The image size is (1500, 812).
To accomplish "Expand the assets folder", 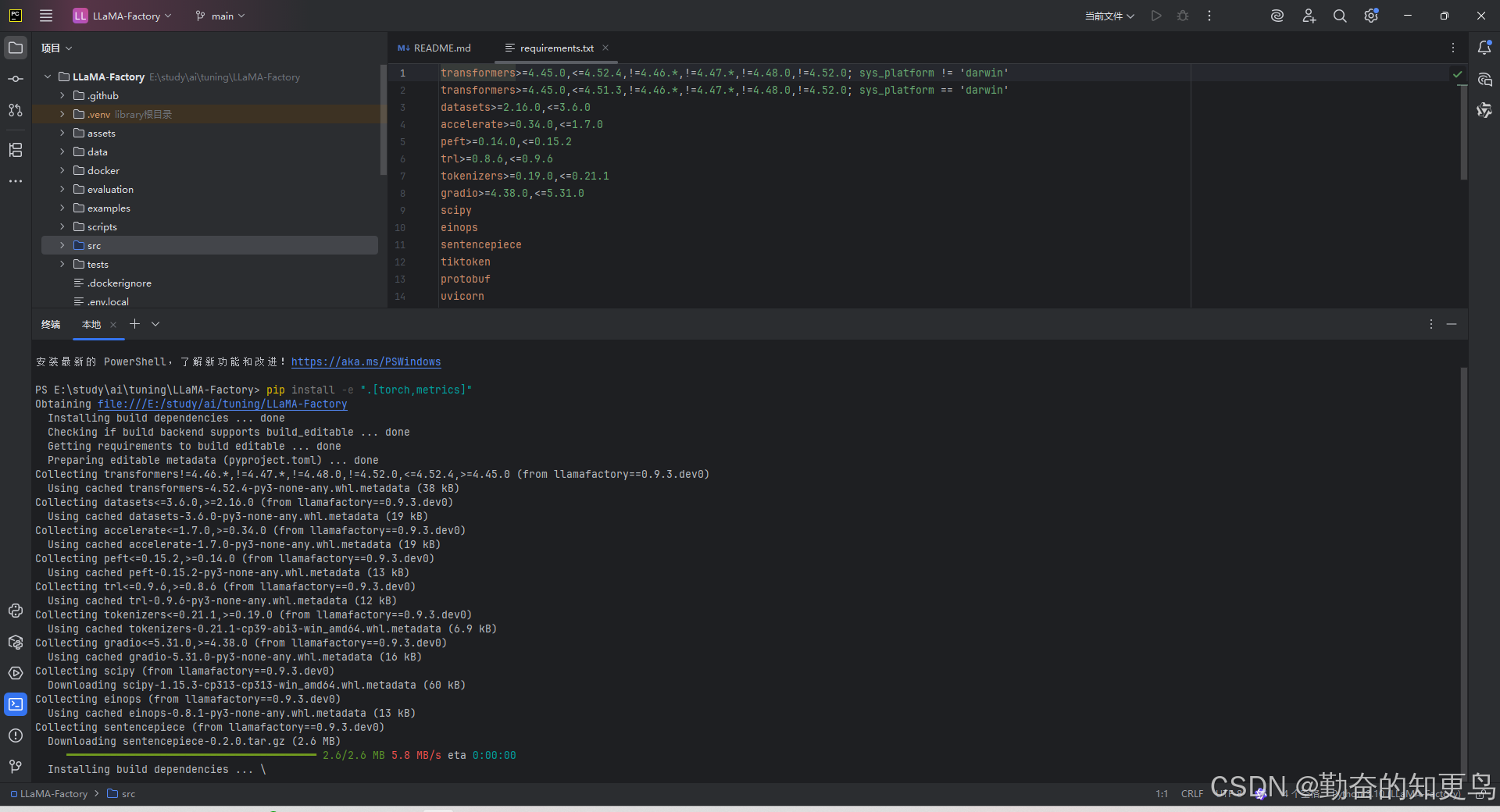I will pos(62,133).
